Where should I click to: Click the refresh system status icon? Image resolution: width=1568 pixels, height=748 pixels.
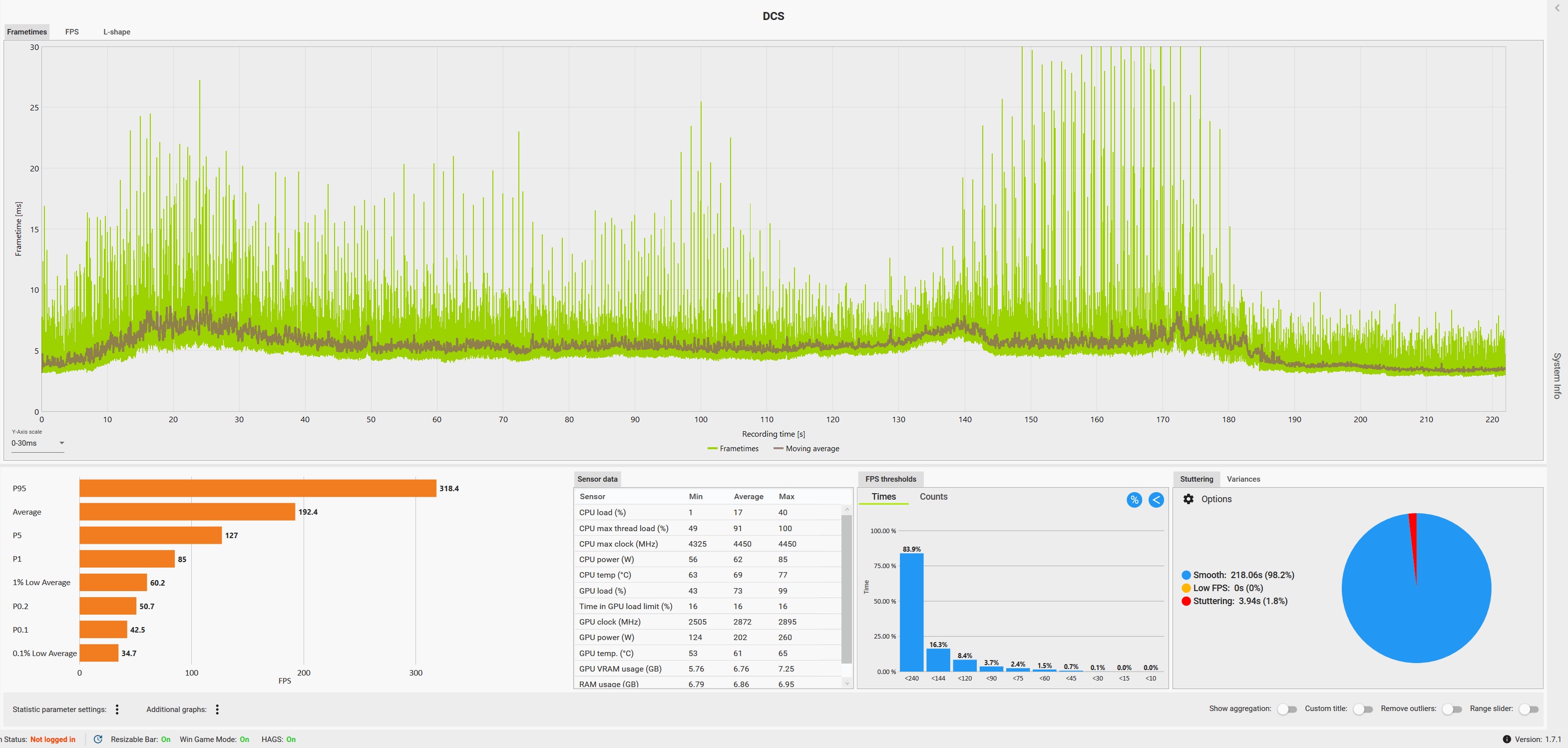pyautogui.click(x=98, y=740)
